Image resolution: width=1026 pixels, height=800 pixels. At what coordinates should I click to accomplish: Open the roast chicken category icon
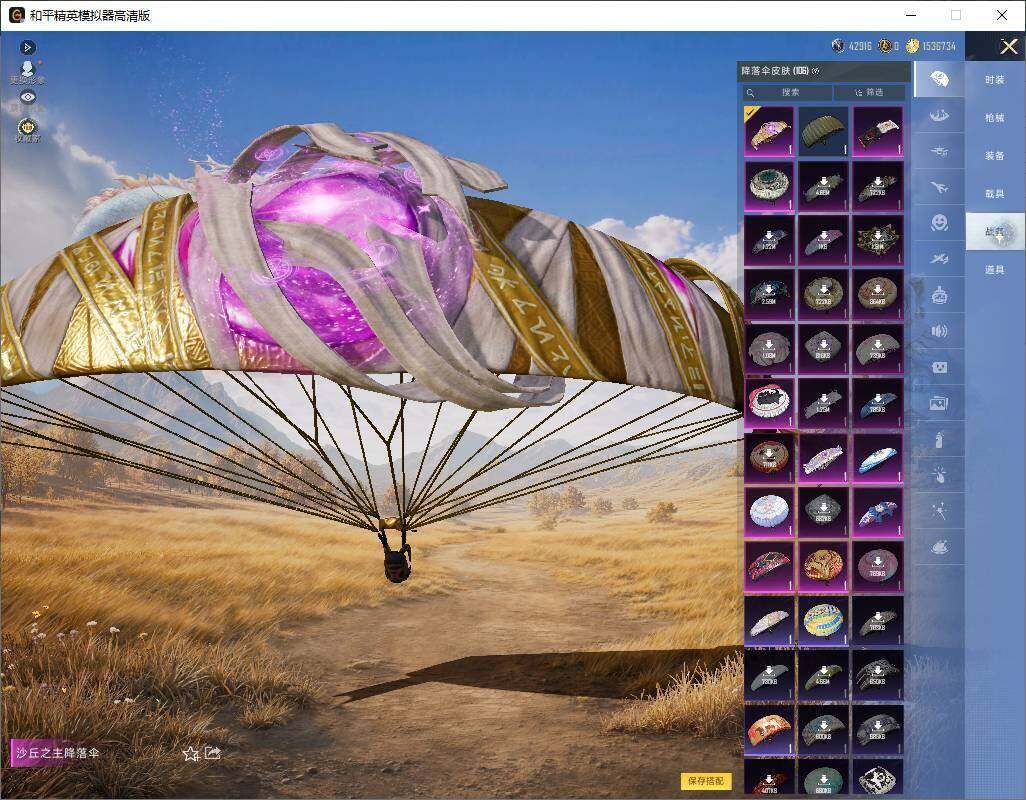939,547
